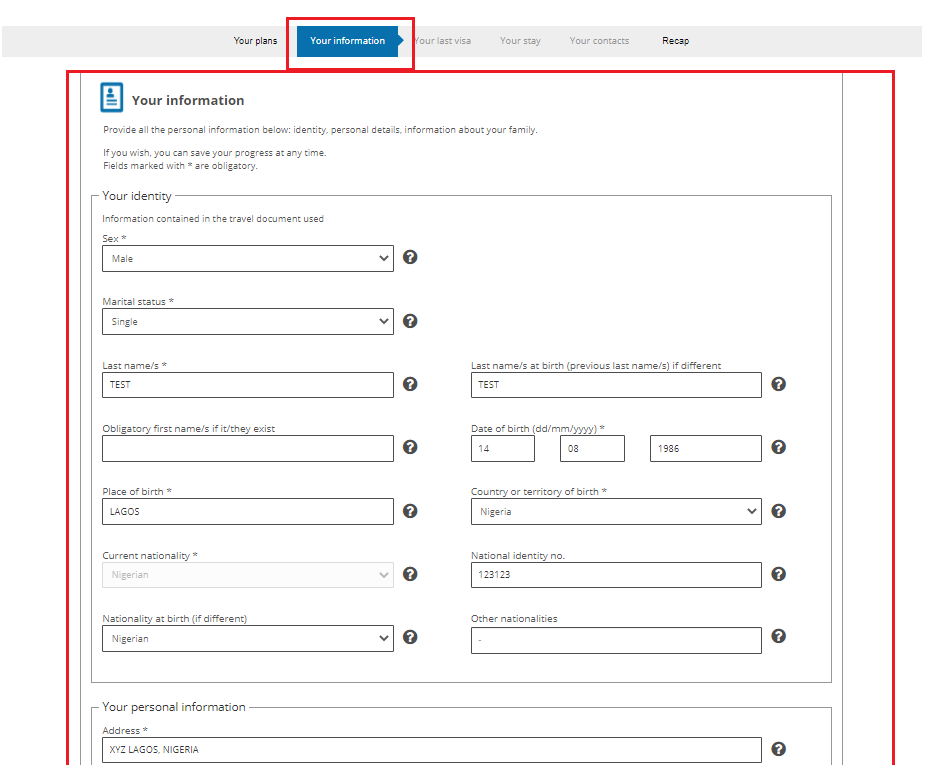Screen dimensions: 951x765
Task: Show help for Other nationalities field
Action: (778, 637)
